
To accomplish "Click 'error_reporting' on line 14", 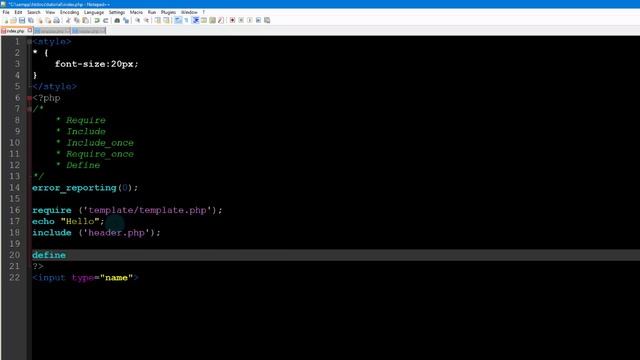I will [74, 188].
